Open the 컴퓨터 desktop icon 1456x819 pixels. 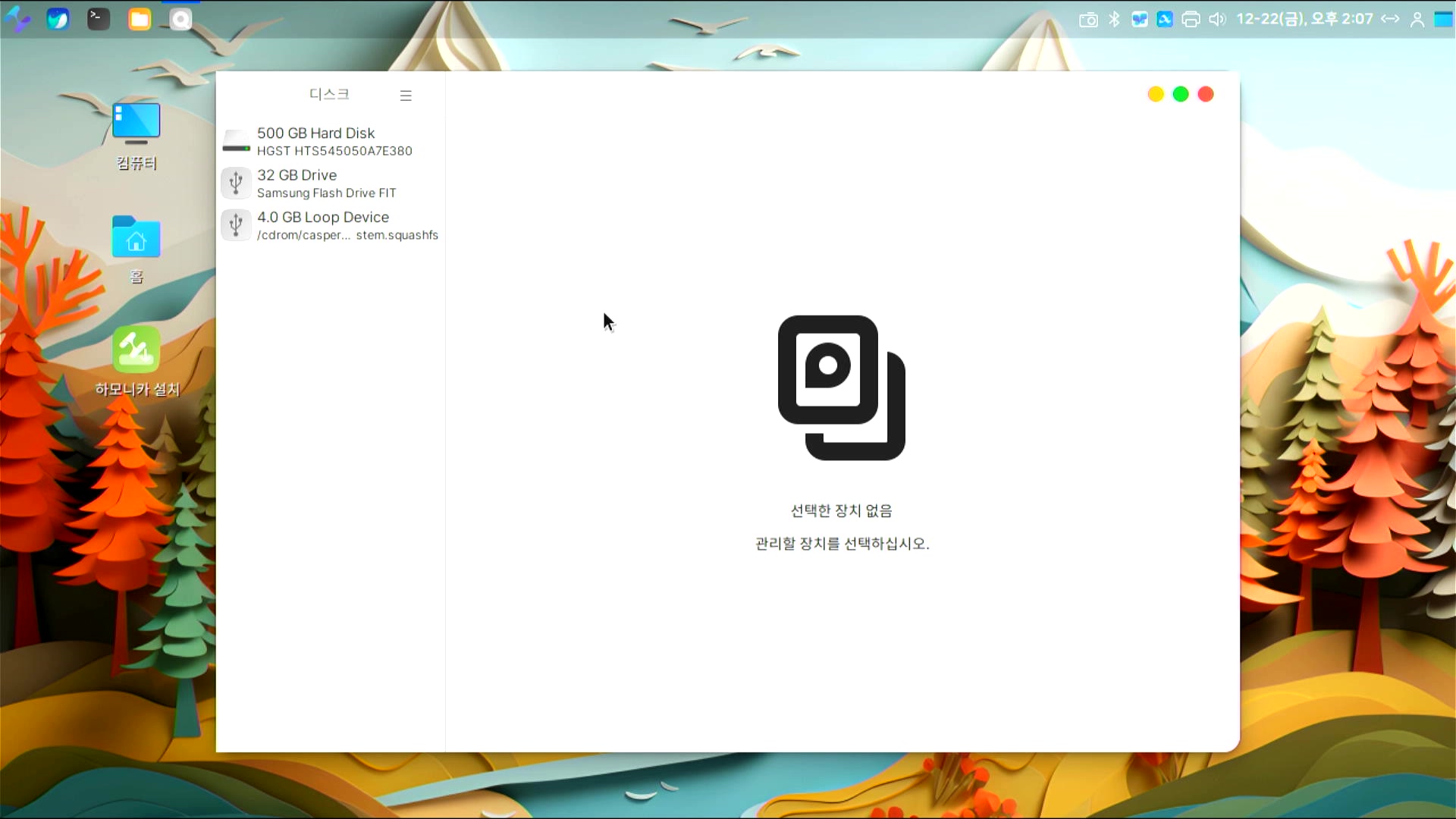[136, 136]
